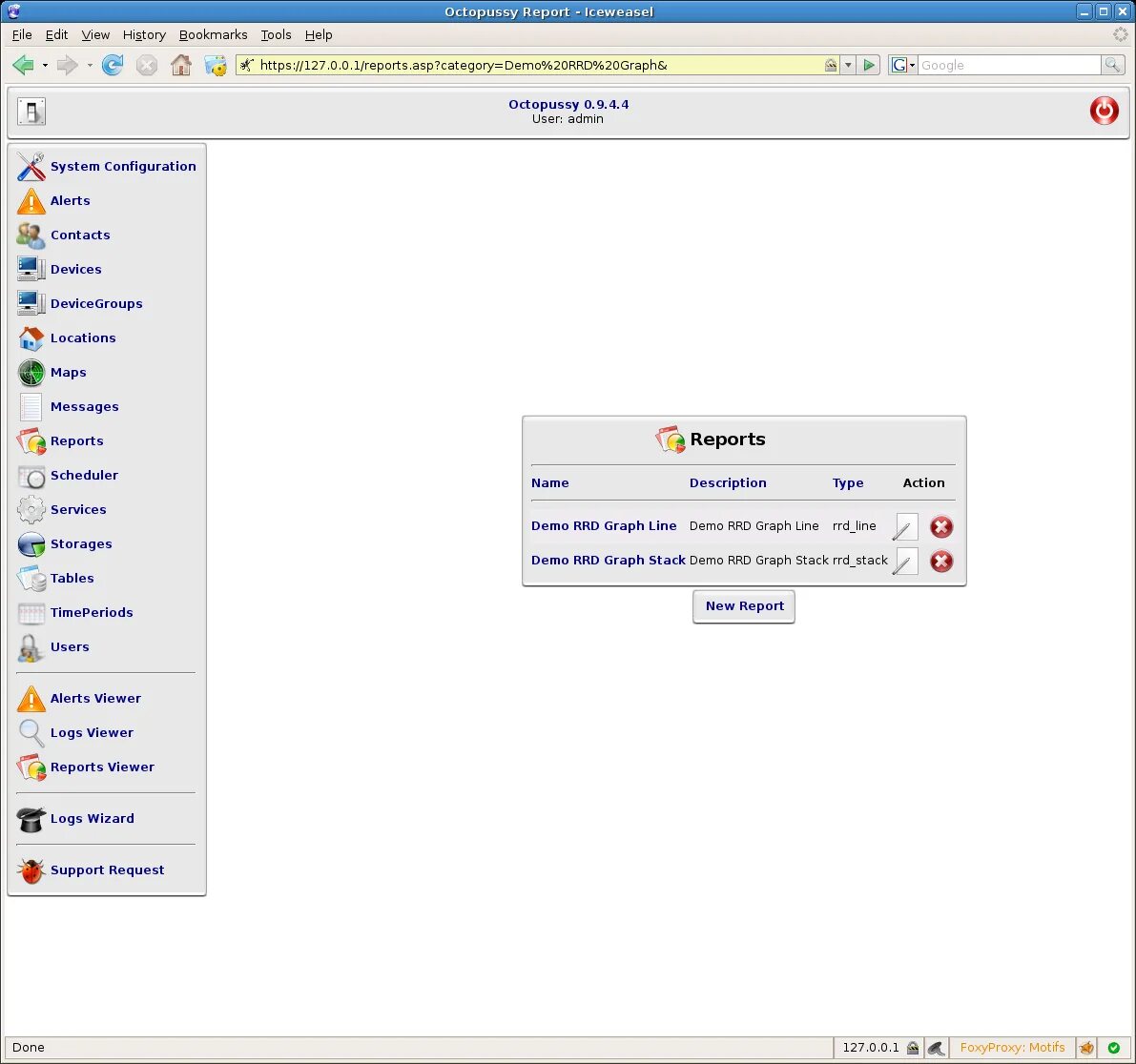The image size is (1136, 1064).
Task: Click in the Google search field
Action: pos(1009,65)
